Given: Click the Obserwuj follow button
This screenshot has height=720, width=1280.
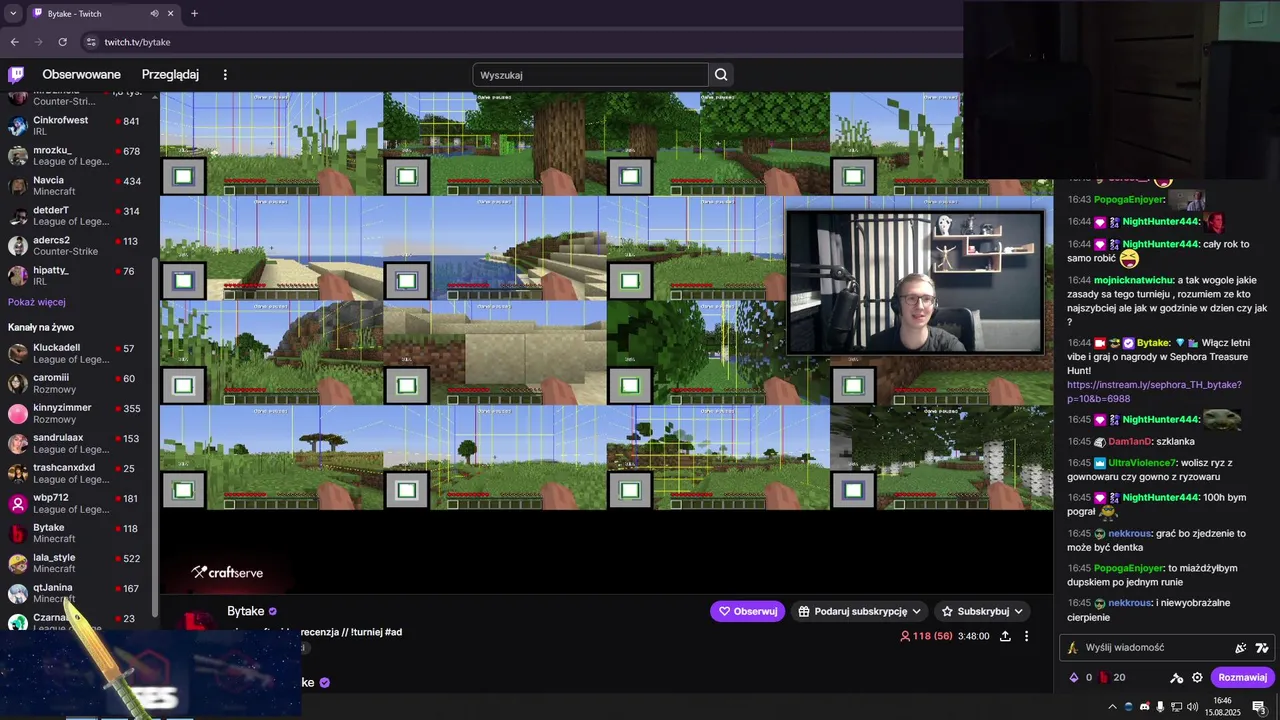Looking at the screenshot, I should pyautogui.click(x=748, y=611).
